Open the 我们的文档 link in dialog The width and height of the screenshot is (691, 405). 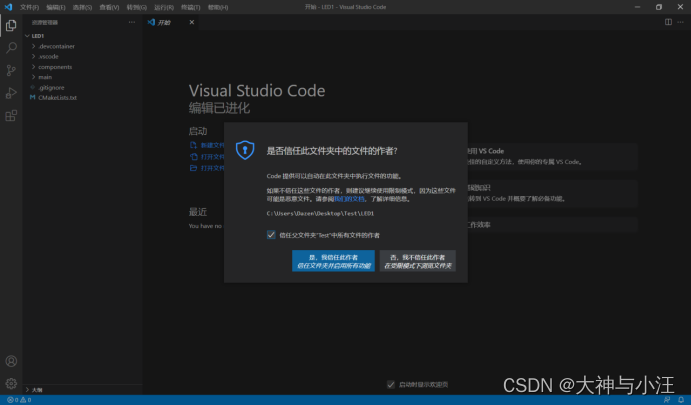(x=349, y=199)
